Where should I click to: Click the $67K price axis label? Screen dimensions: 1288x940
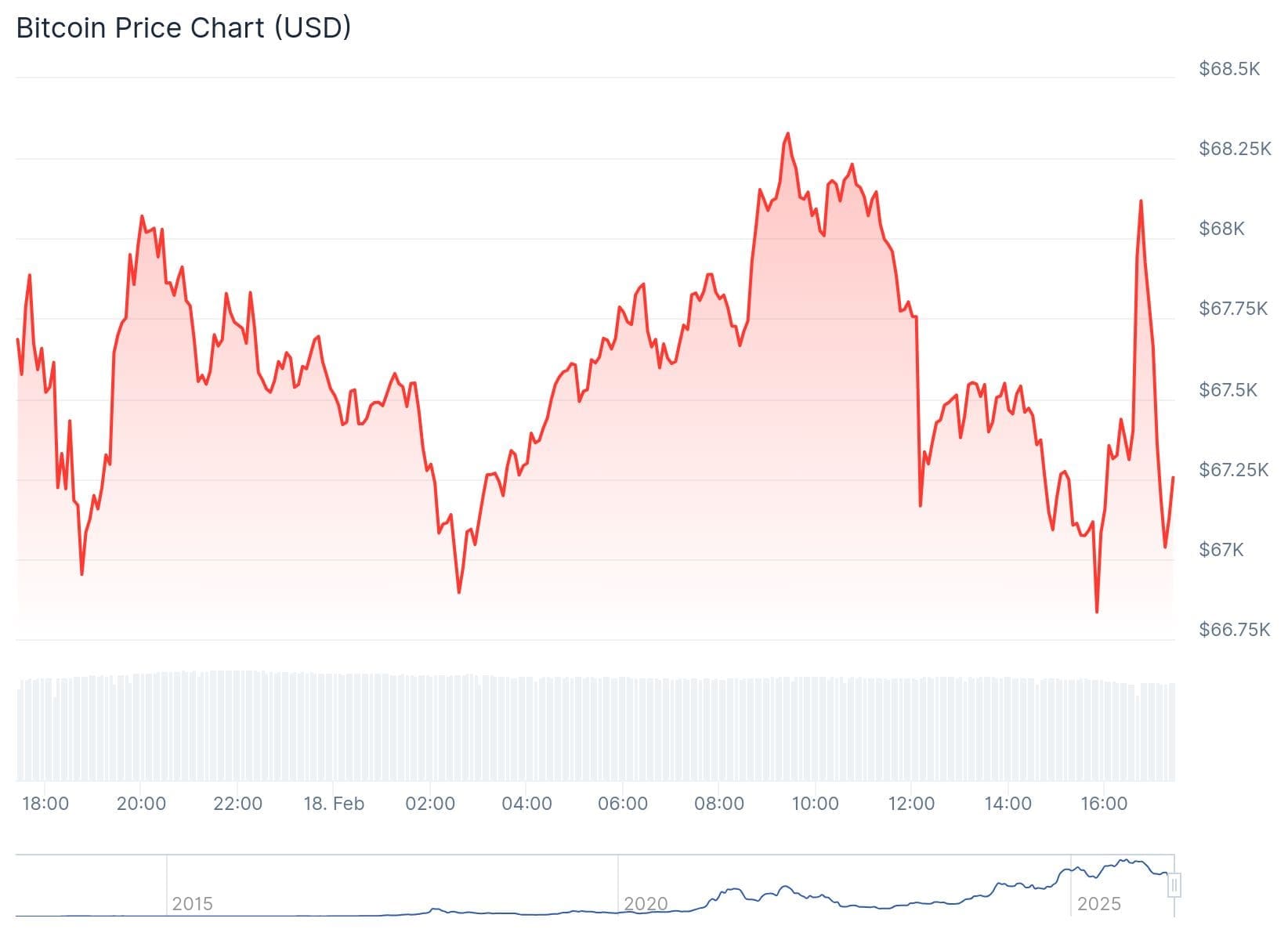[1221, 550]
